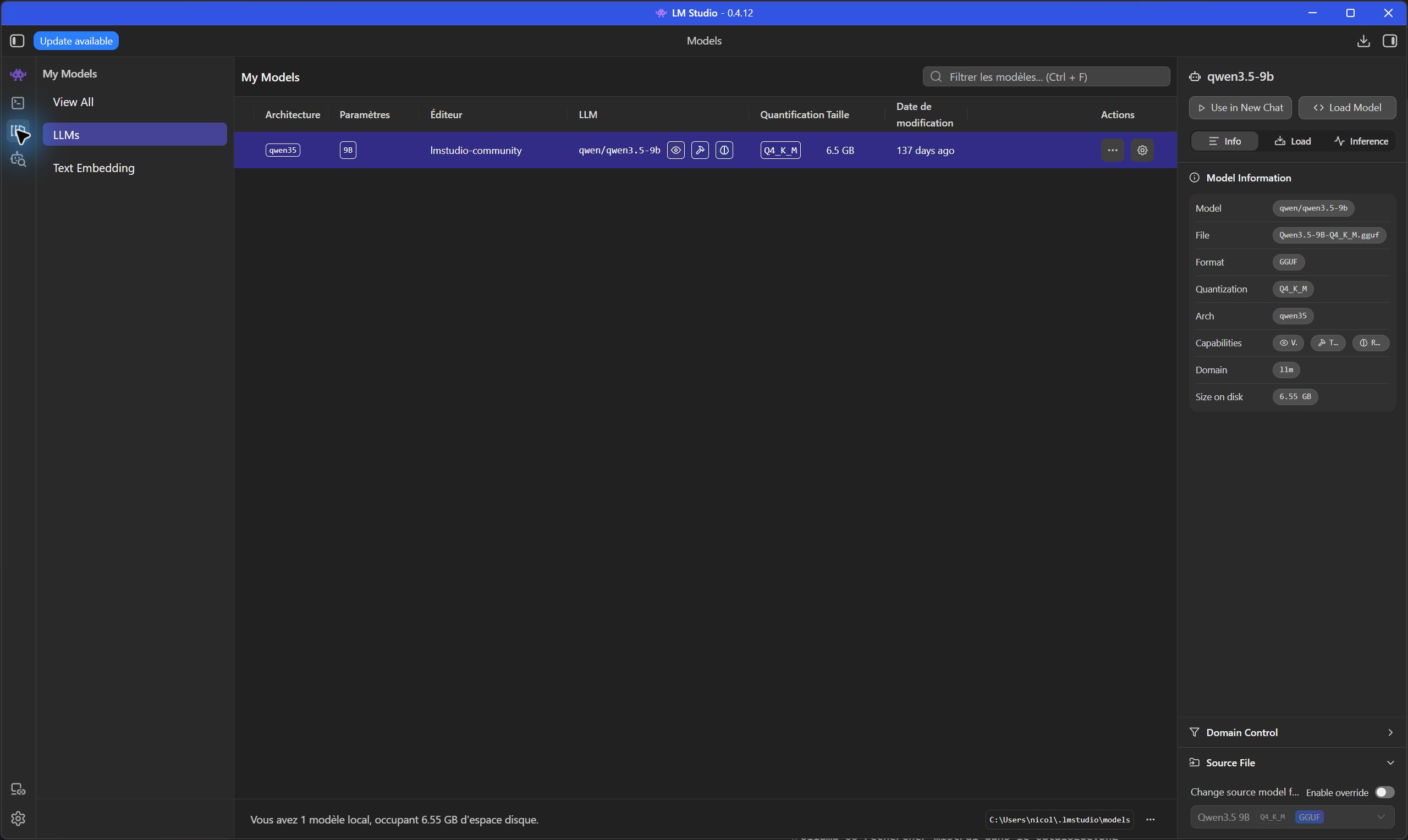Screen dimensions: 1408x840
Task: Select the Text Embedding category
Action: [x=135, y=168]
